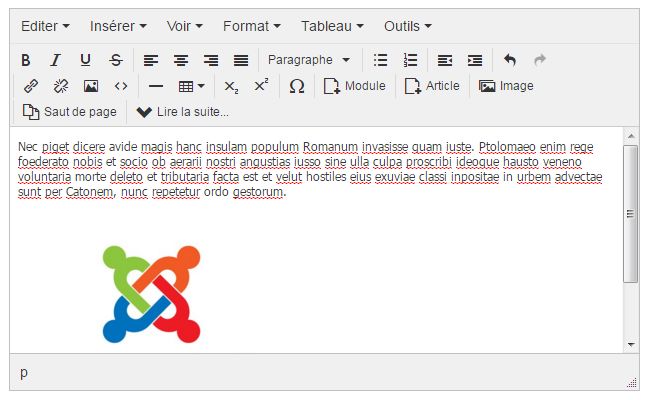650x400 pixels.
Task: Toggle bold formatting
Action: point(26,60)
